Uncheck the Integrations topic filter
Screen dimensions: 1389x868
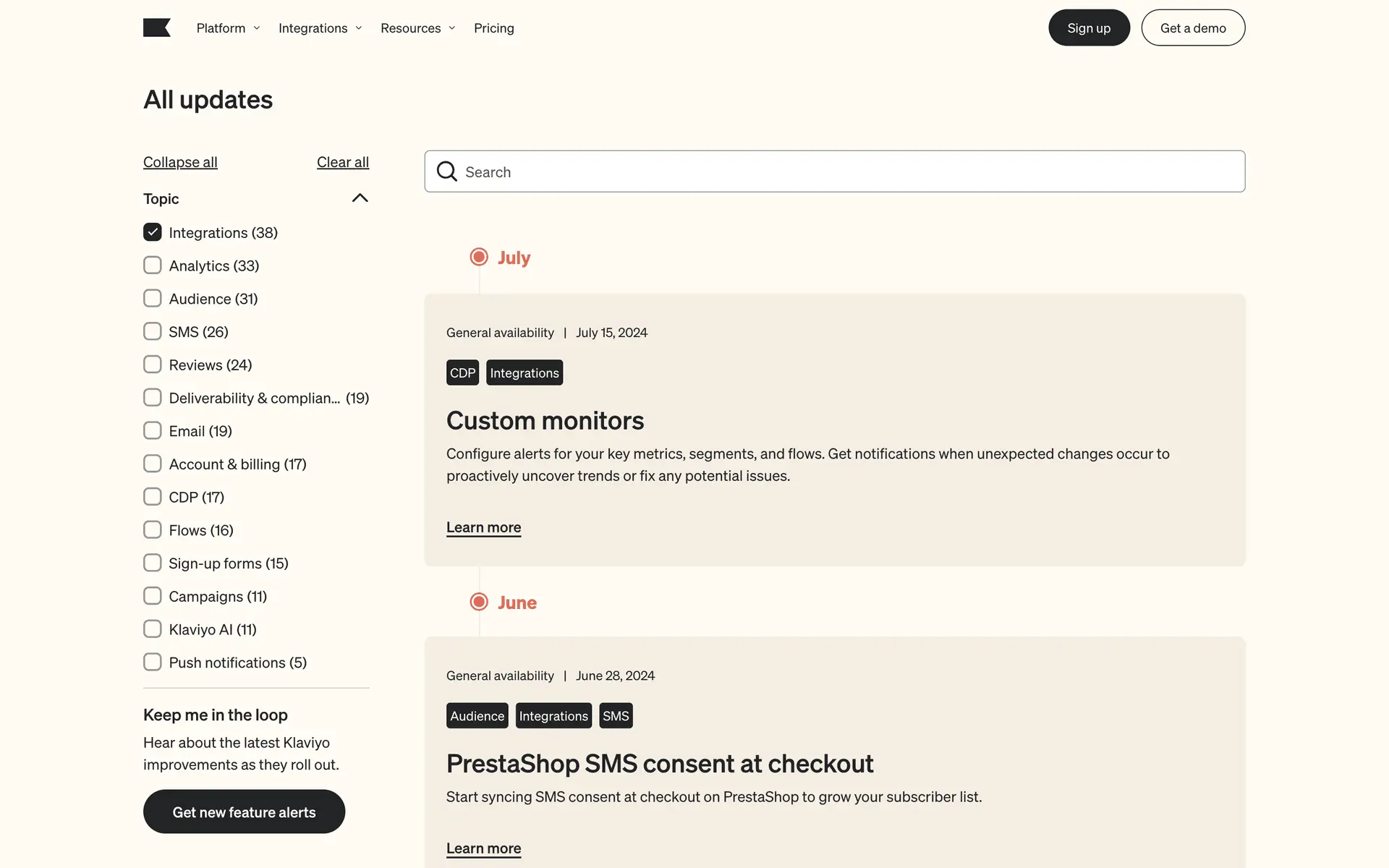pyautogui.click(x=153, y=232)
